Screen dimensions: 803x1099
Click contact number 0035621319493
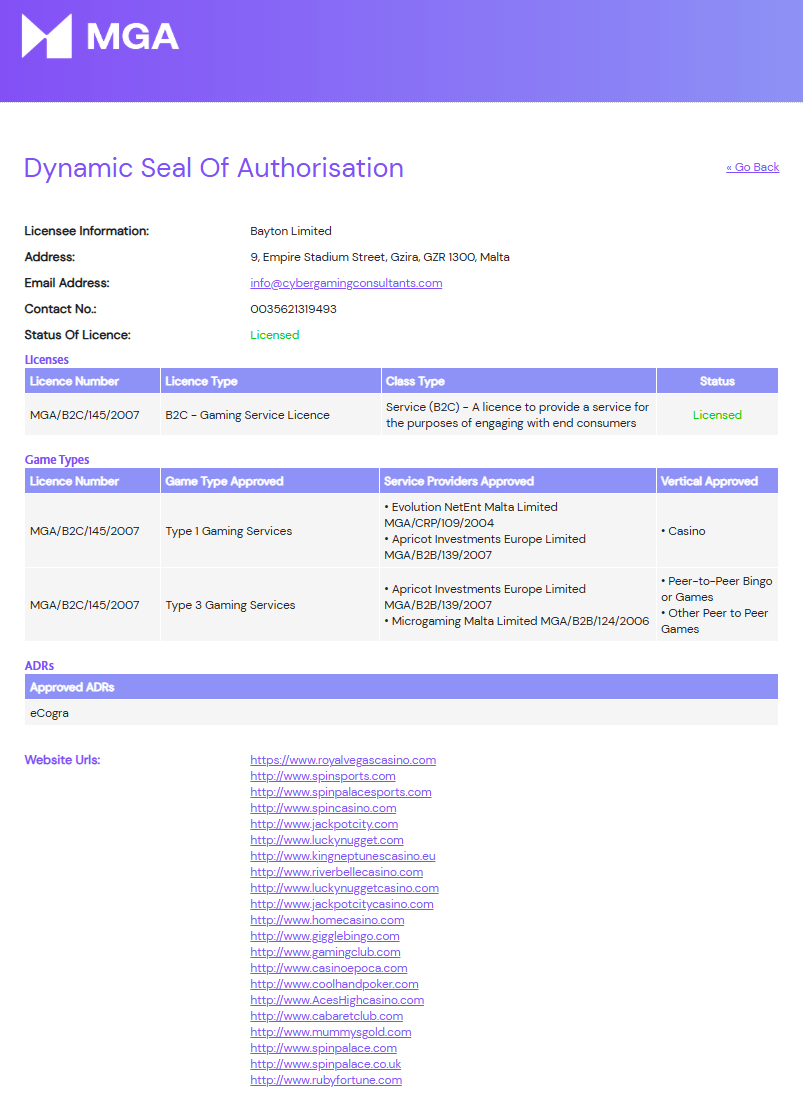293,309
